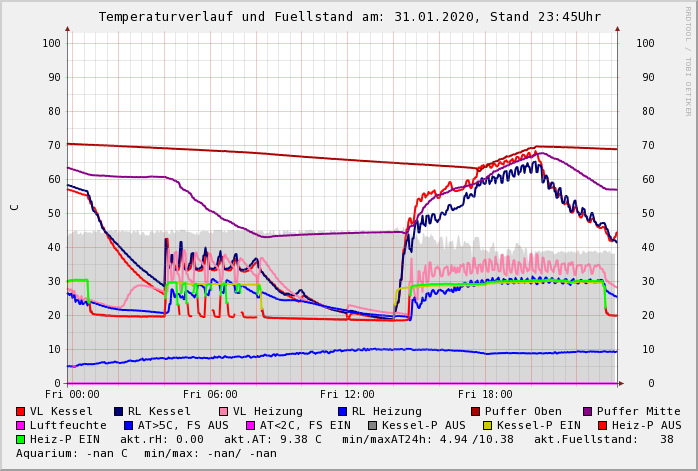This screenshot has width=698, height=471.
Task: Click the red VL Kessel legend swatch
Action: pyautogui.click(x=21, y=411)
